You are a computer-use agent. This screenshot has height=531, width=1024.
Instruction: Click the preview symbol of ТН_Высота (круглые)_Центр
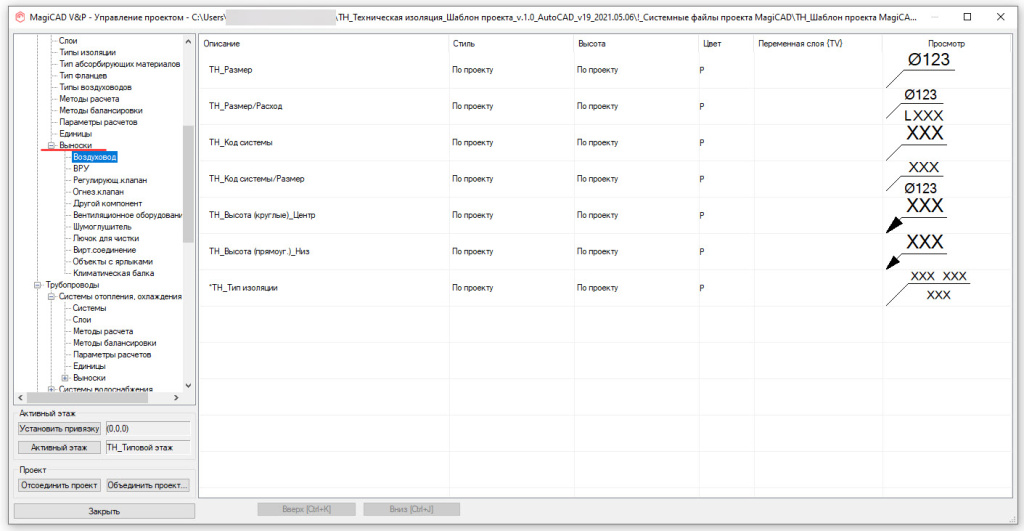pyautogui.click(x=920, y=213)
